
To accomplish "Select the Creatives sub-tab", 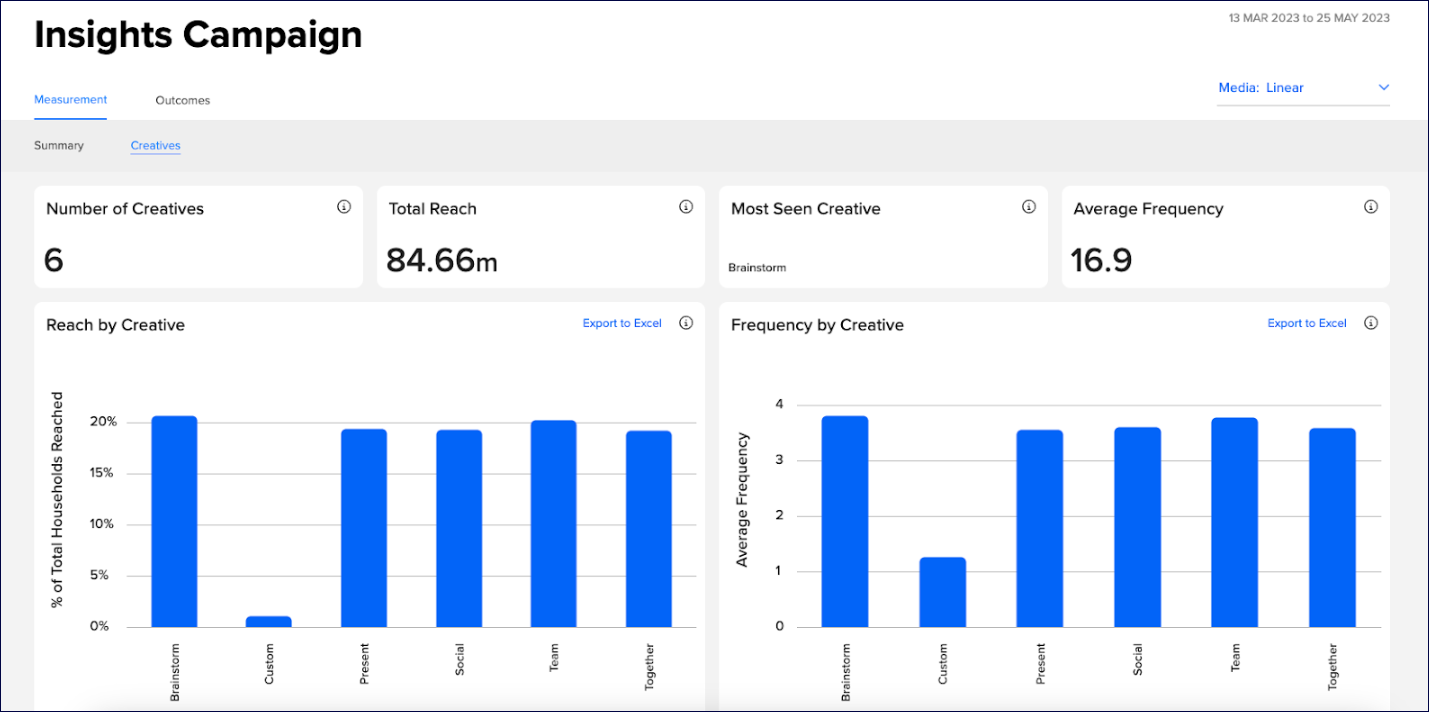I will 155,146.
